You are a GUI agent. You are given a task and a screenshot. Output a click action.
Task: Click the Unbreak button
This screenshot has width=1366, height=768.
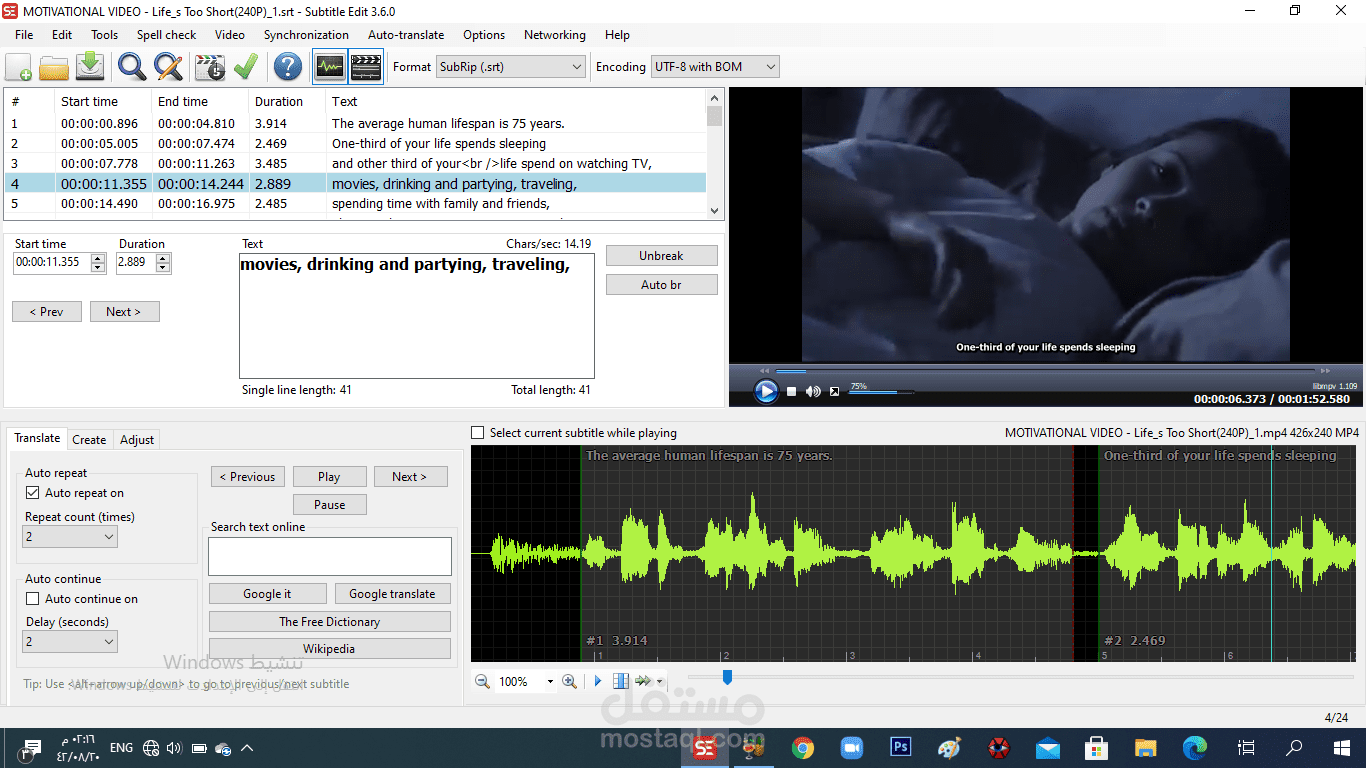click(662, 256)
